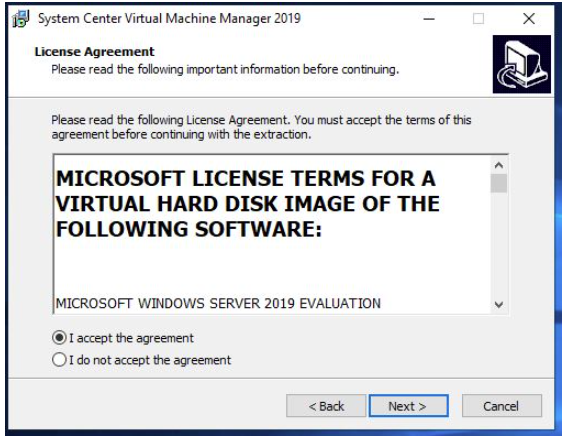Click the empty scrollbar track below the thumb
This screenshot has width=565, height=439.
pos(499,245)
